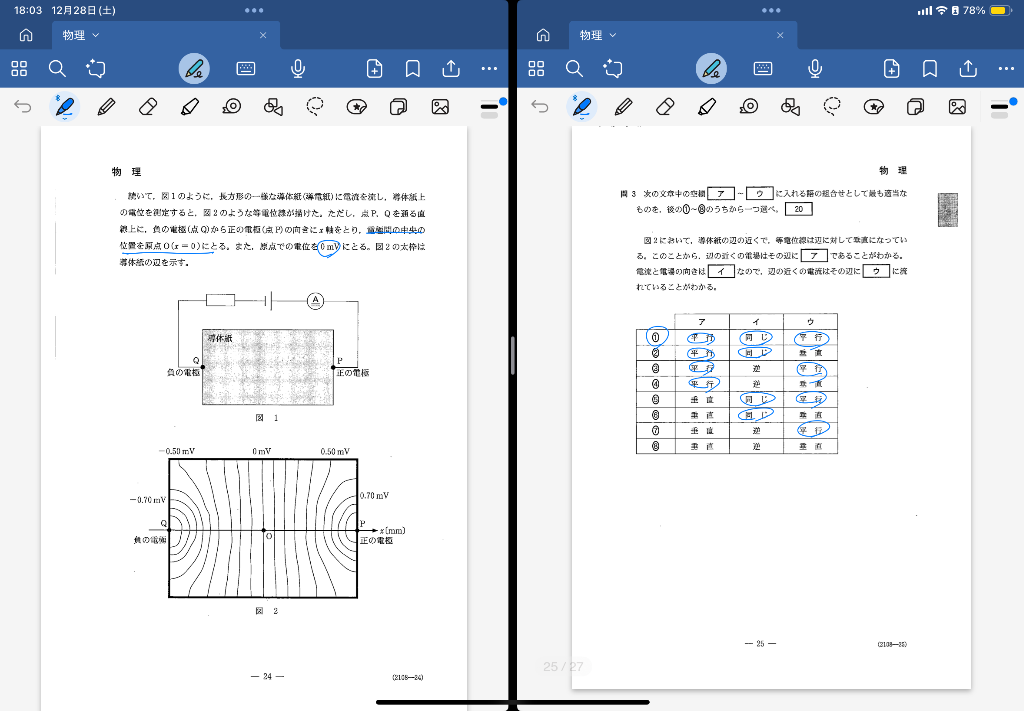
Task: Open the sticker tool in the right pane
Action: tap(874, 106)
